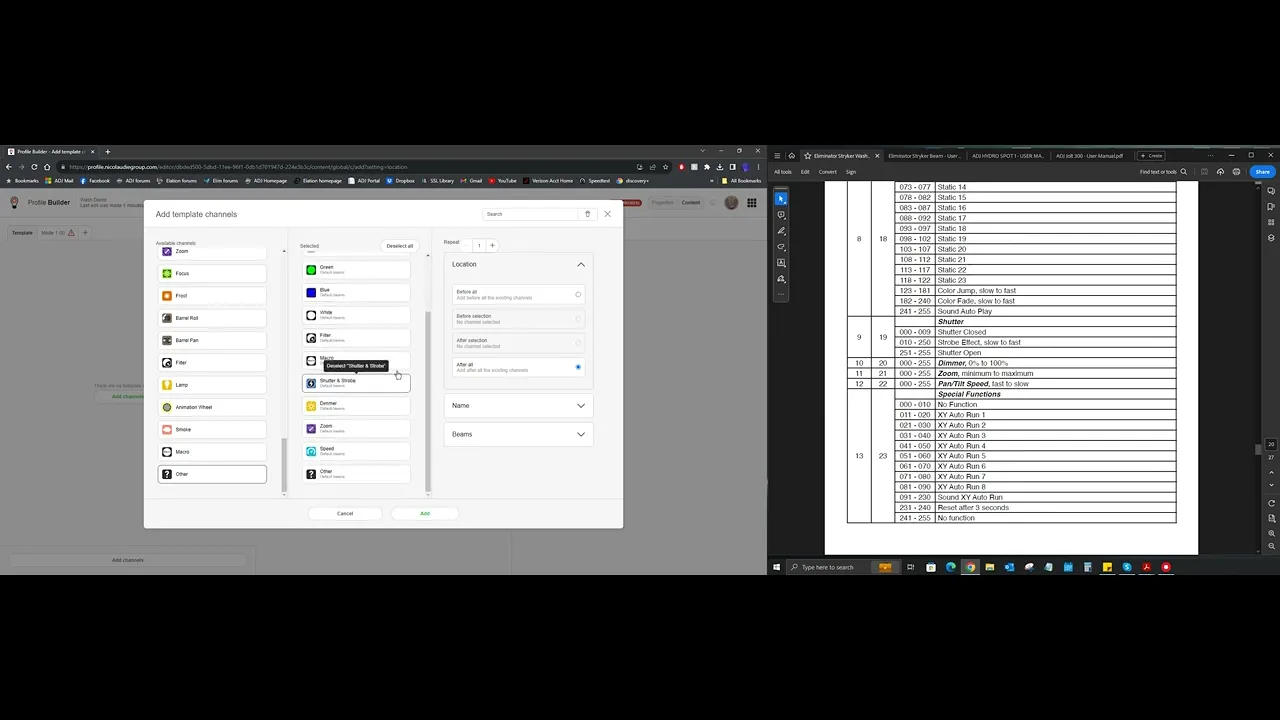Open the Facebook bookmark in Chrome
This screenshot has width=1280, height=720.
(96, 181)
